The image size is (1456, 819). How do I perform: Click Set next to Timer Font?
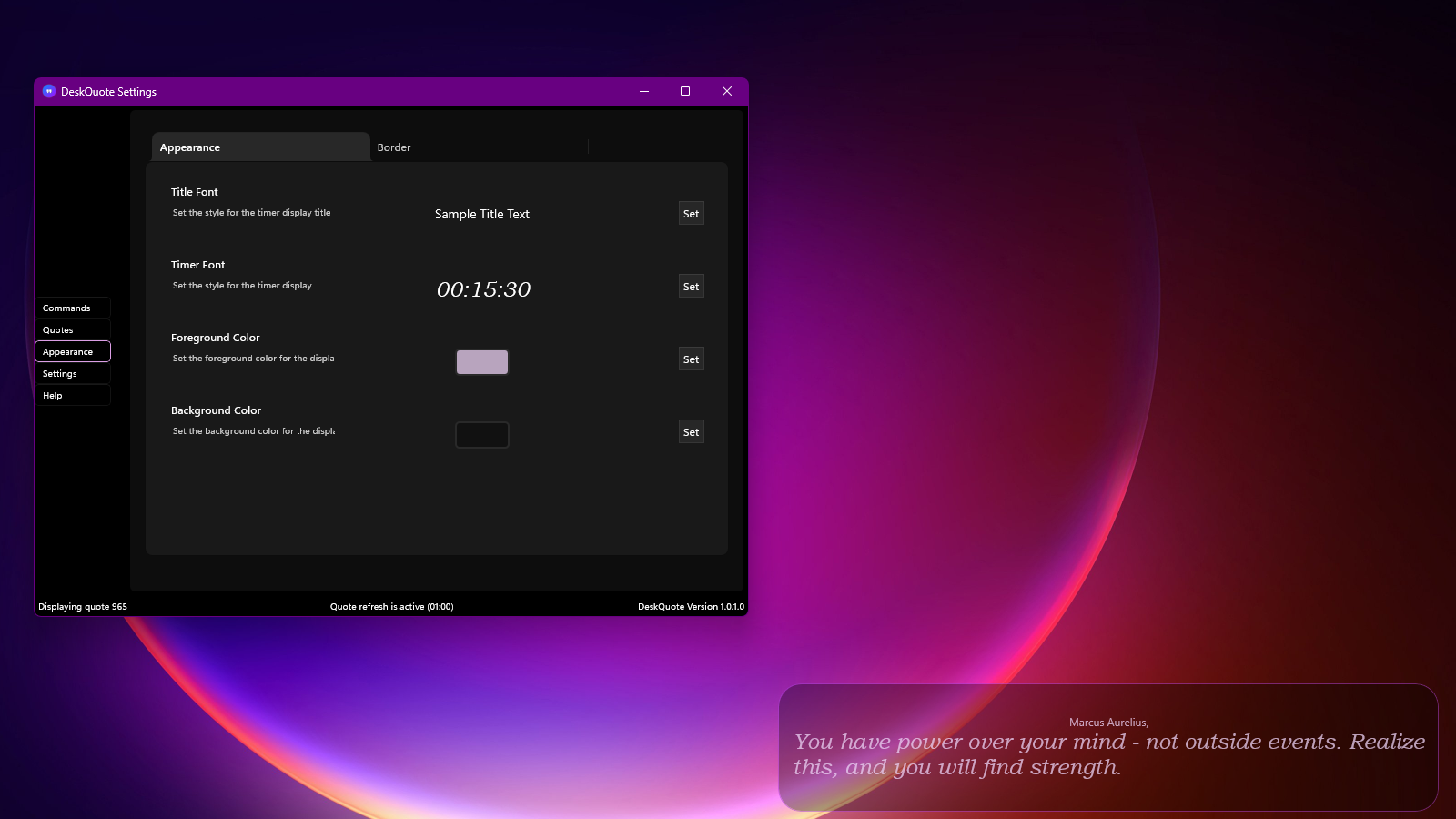click(x=691, y=286)
